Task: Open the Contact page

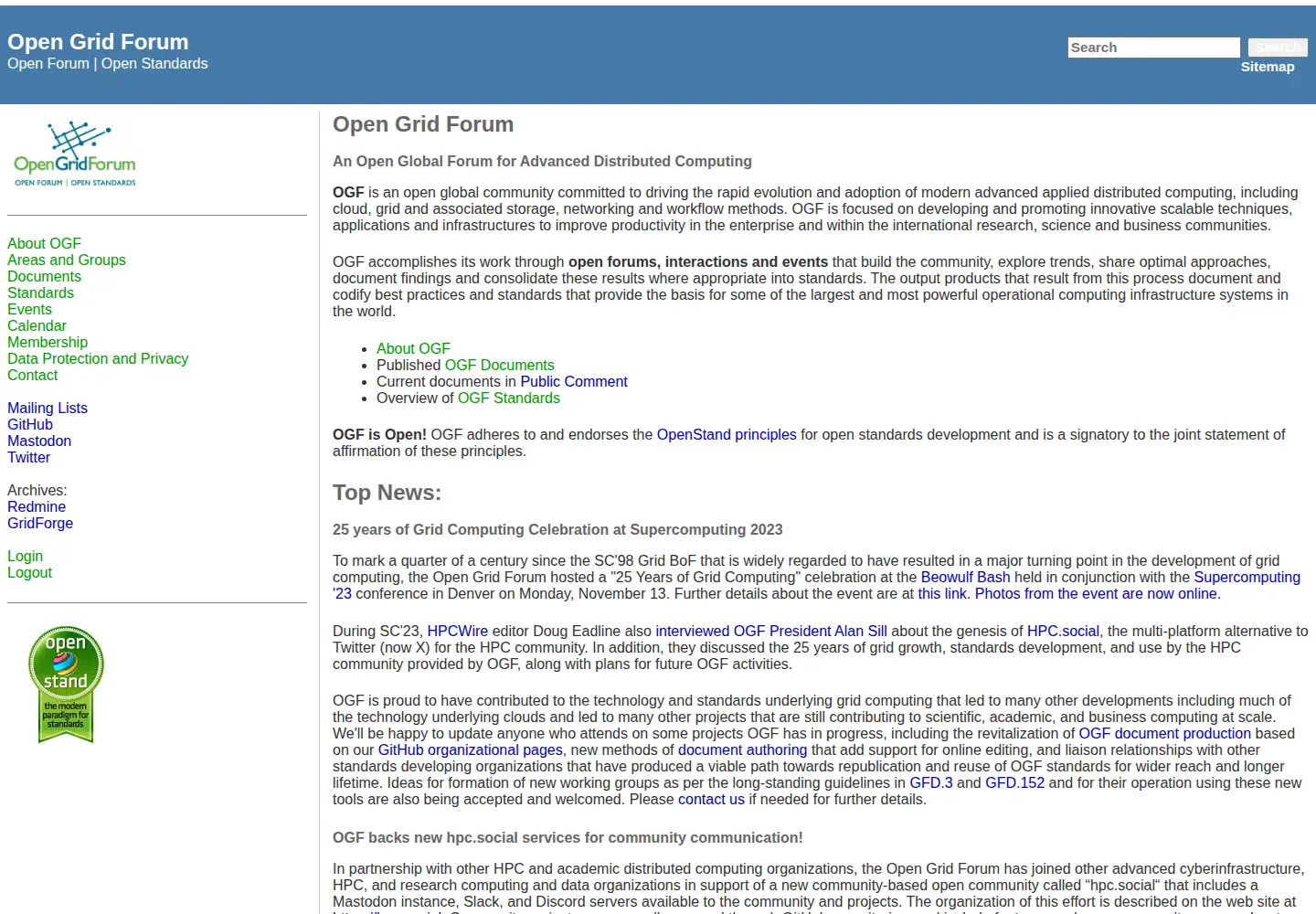Action: [32, 375]
